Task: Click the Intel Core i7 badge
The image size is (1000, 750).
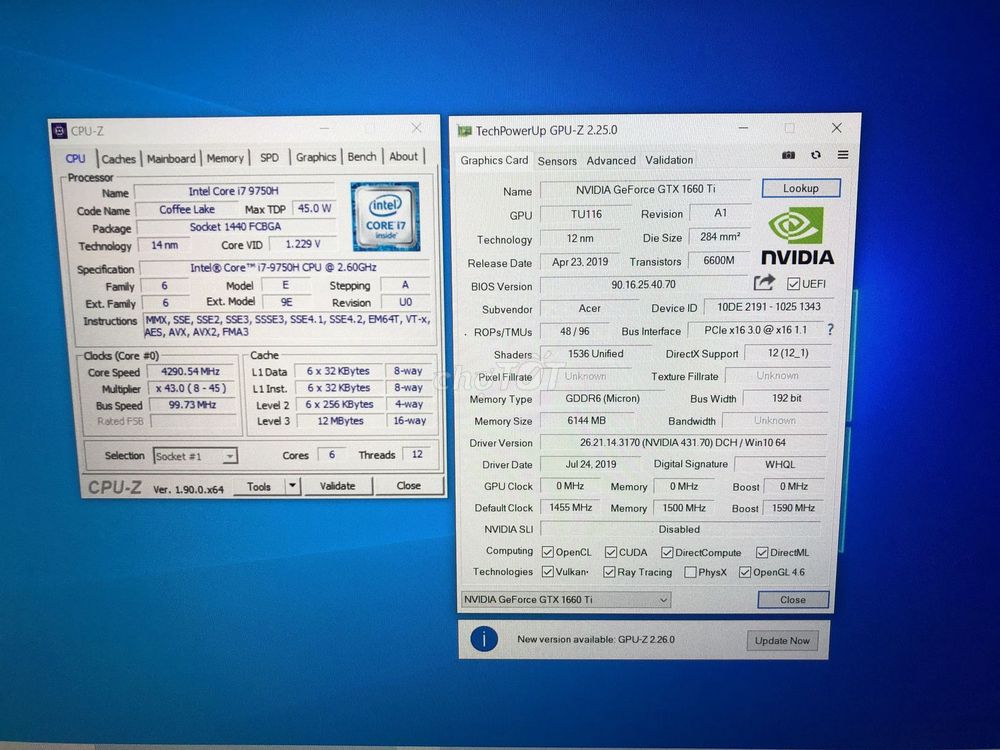Action: pyautogui.click(x=385, y=216)
